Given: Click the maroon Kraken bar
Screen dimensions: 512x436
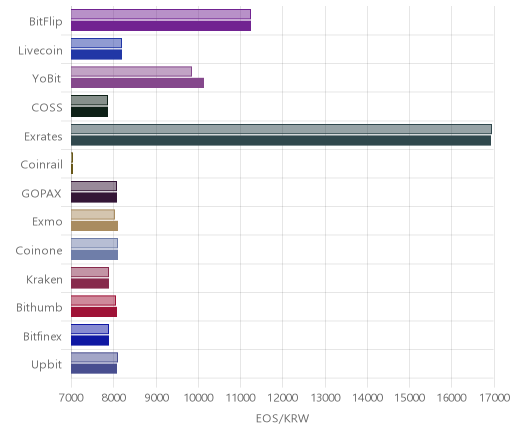Looking at the screenshot, I should [x=90, y=284].
